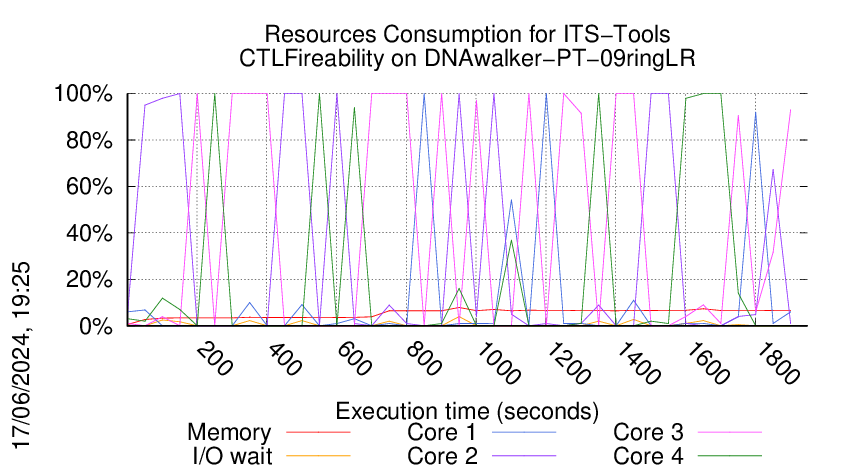This screenshot has height=475, width=850.
Task: Click the purple Core 2 legend line sample
Action: [x=524, y=456]
